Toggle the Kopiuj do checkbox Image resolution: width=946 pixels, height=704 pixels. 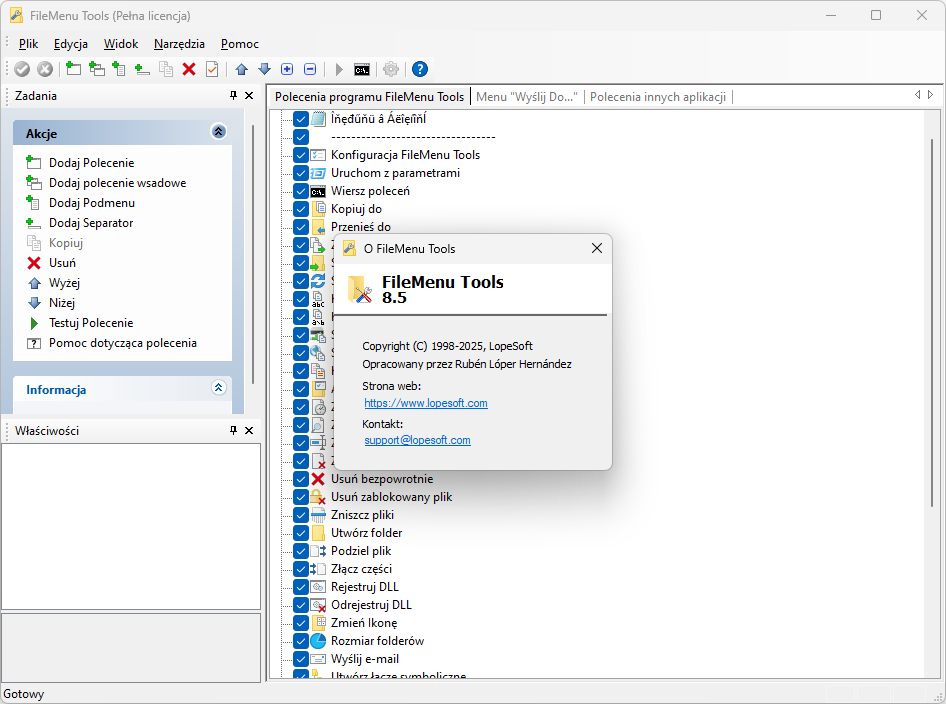(301, 209)
